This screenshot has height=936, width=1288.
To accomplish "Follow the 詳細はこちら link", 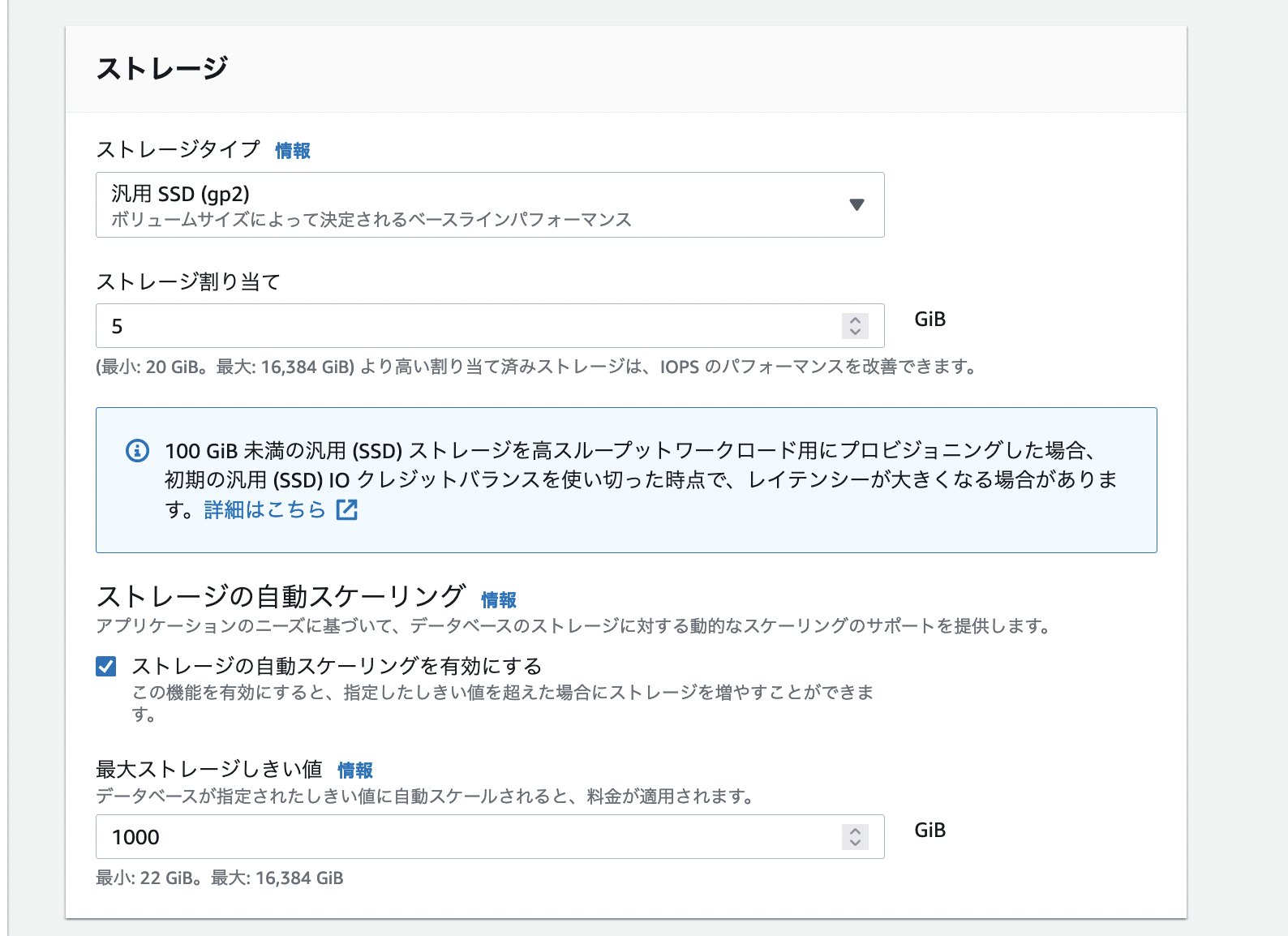I will click(264, 509).
